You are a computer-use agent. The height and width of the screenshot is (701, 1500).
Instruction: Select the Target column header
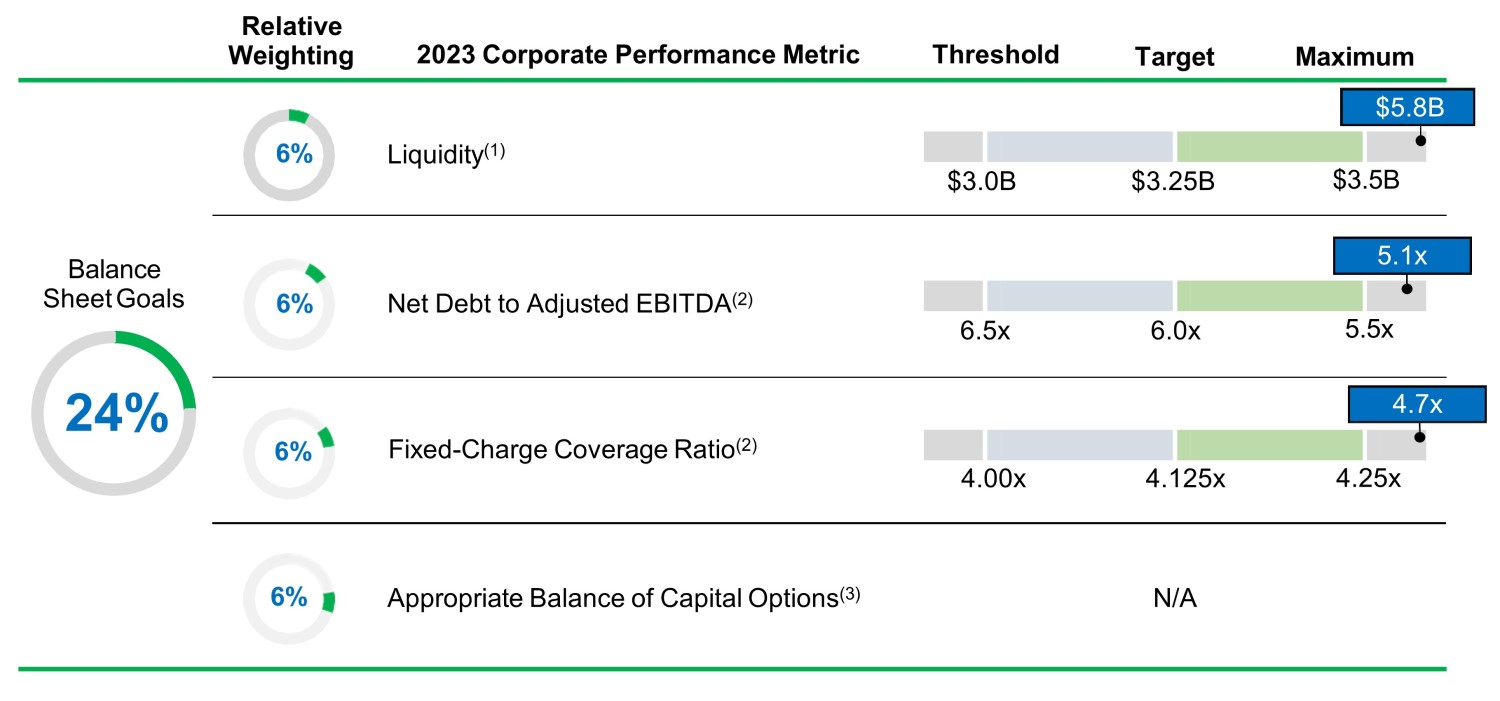tap(1174, 57)
